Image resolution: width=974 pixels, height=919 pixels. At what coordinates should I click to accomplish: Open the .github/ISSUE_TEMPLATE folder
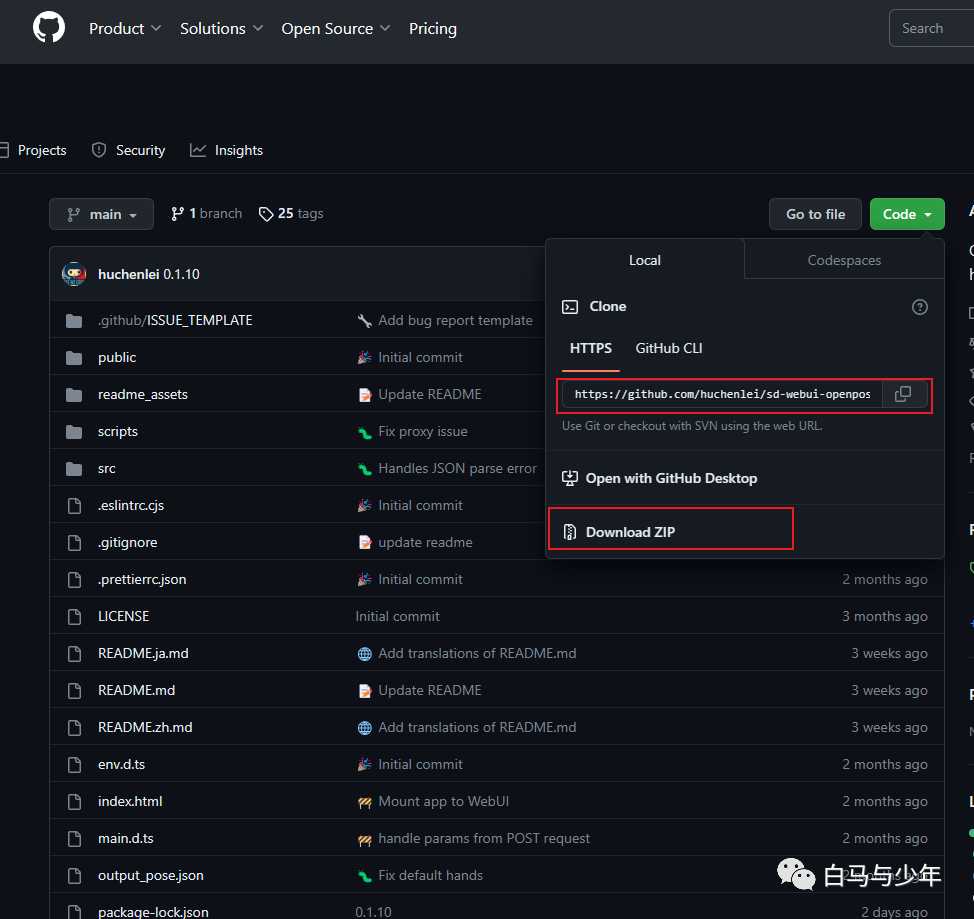click(175, 321)
